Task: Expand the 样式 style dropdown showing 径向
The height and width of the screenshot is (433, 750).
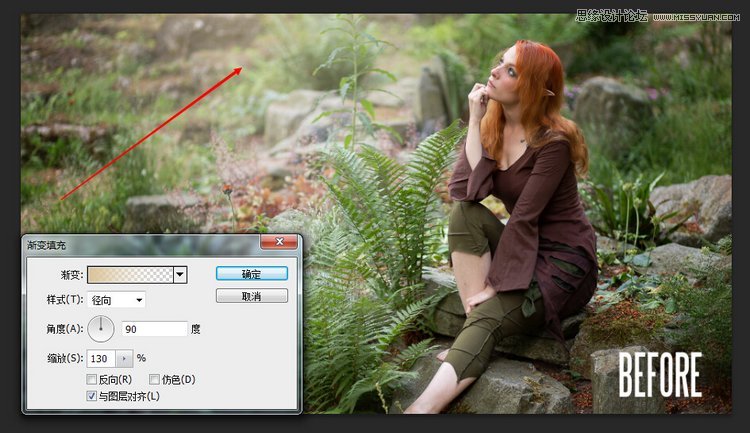Action: click(x=118, y=300)
